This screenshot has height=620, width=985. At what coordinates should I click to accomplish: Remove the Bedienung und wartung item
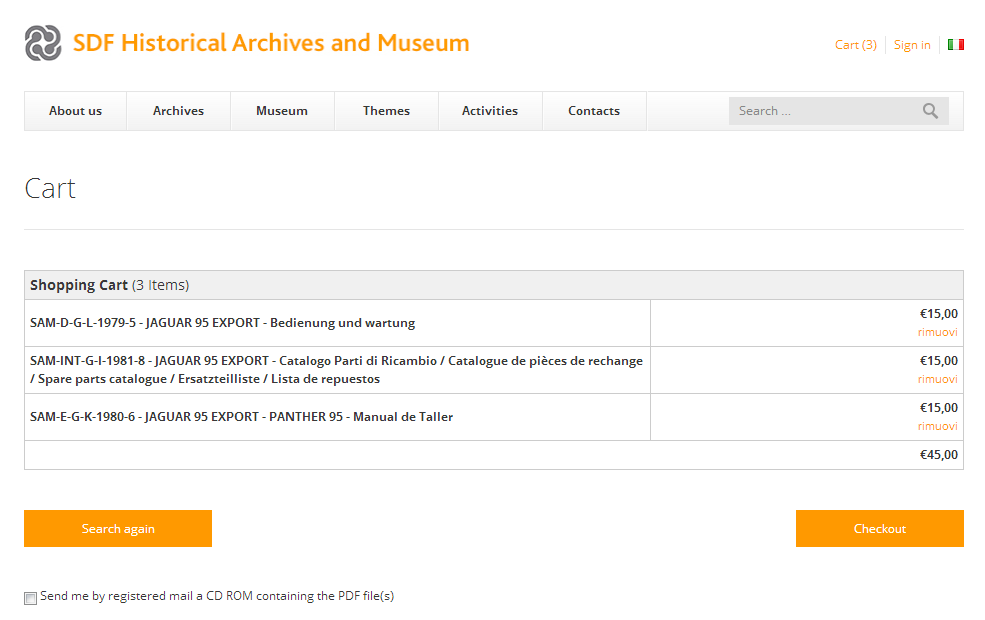pyautogui.click(x=937, y=332)
